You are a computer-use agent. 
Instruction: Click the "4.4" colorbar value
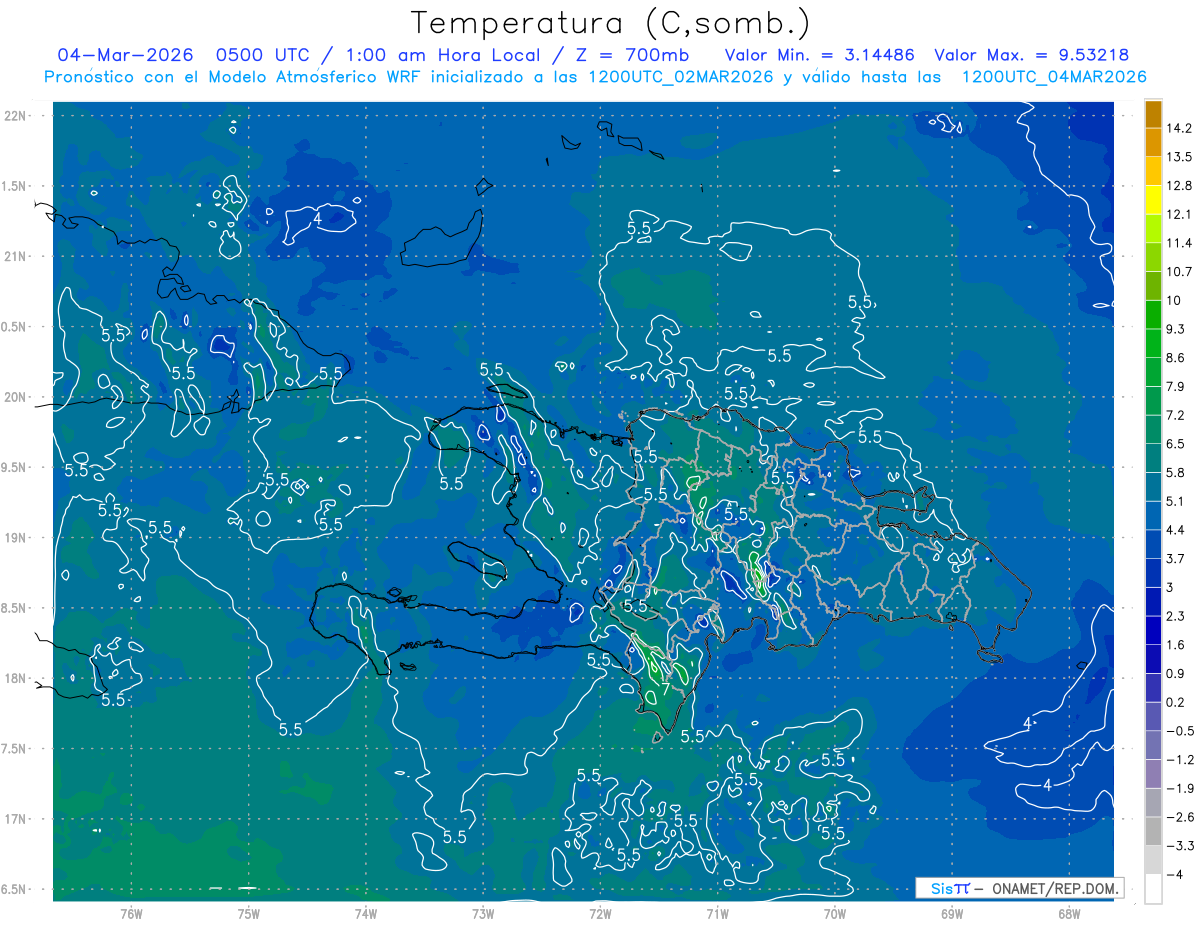point(1176,530)
